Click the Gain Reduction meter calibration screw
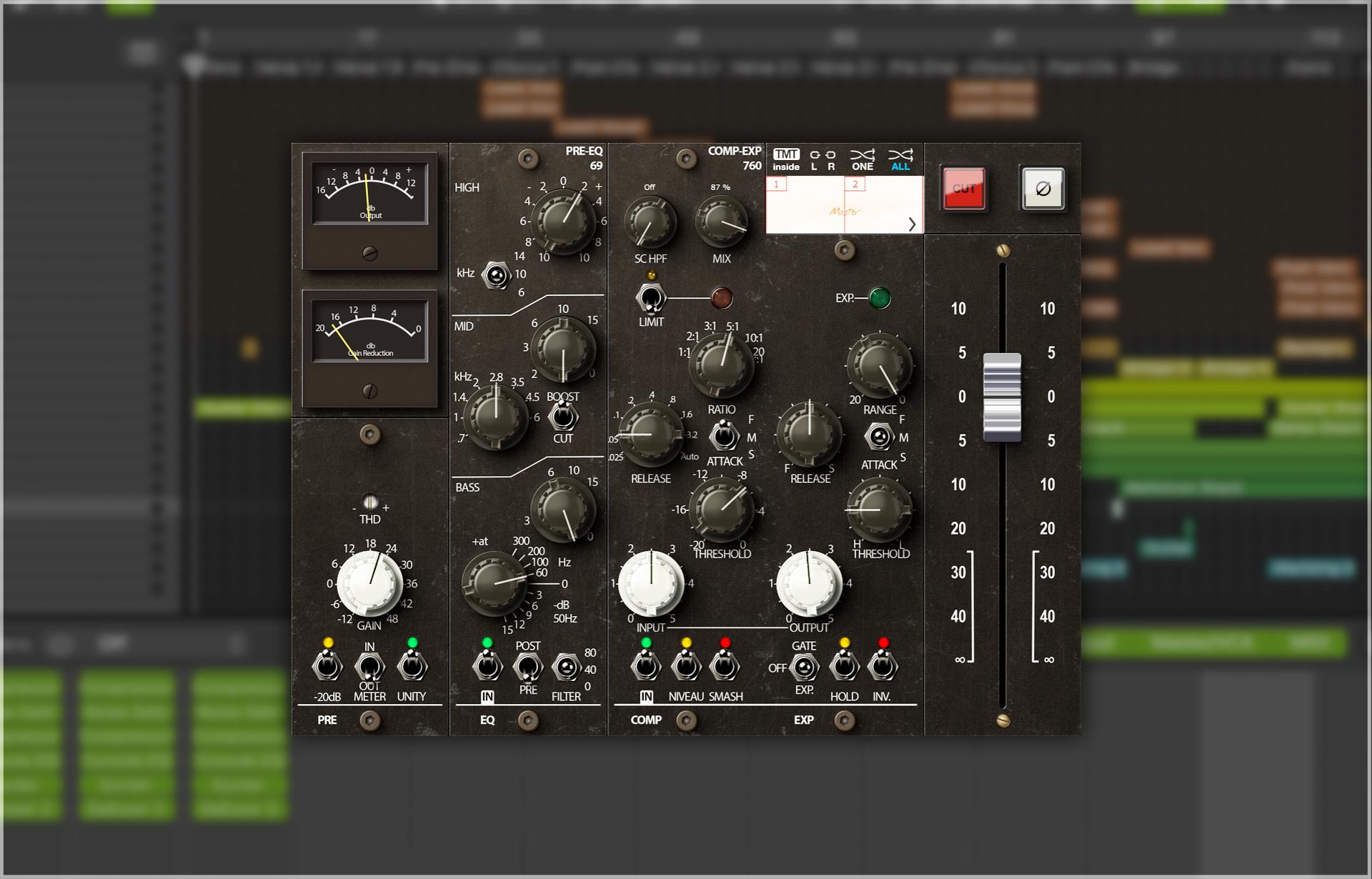Viewport: 1372px width, 879px height. click(x=369, y=391)
